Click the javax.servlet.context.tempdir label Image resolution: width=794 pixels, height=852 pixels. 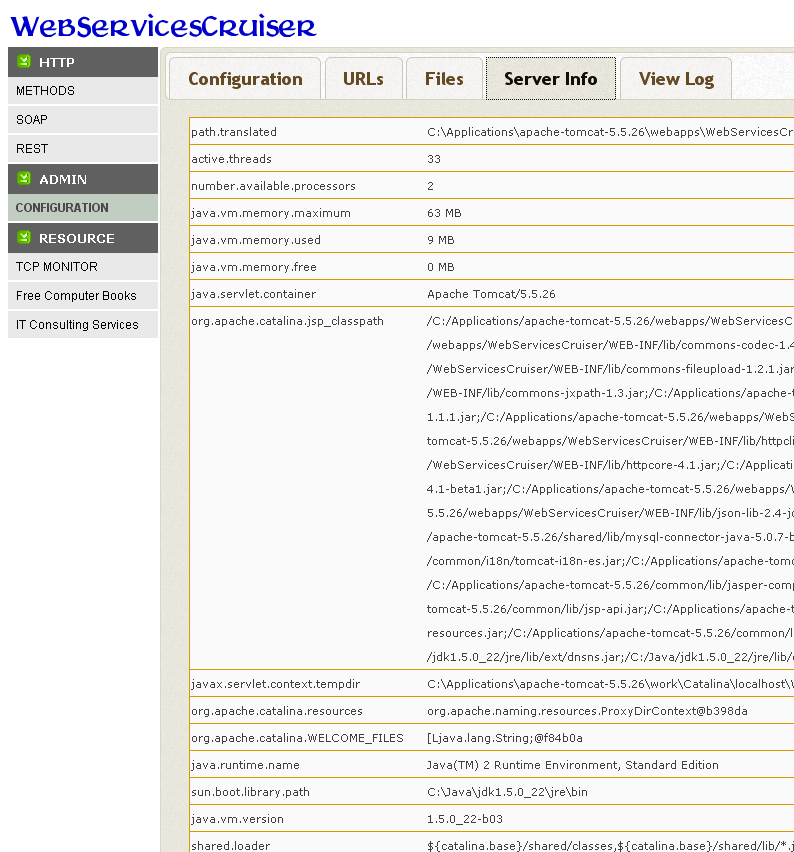coord(276,684)
